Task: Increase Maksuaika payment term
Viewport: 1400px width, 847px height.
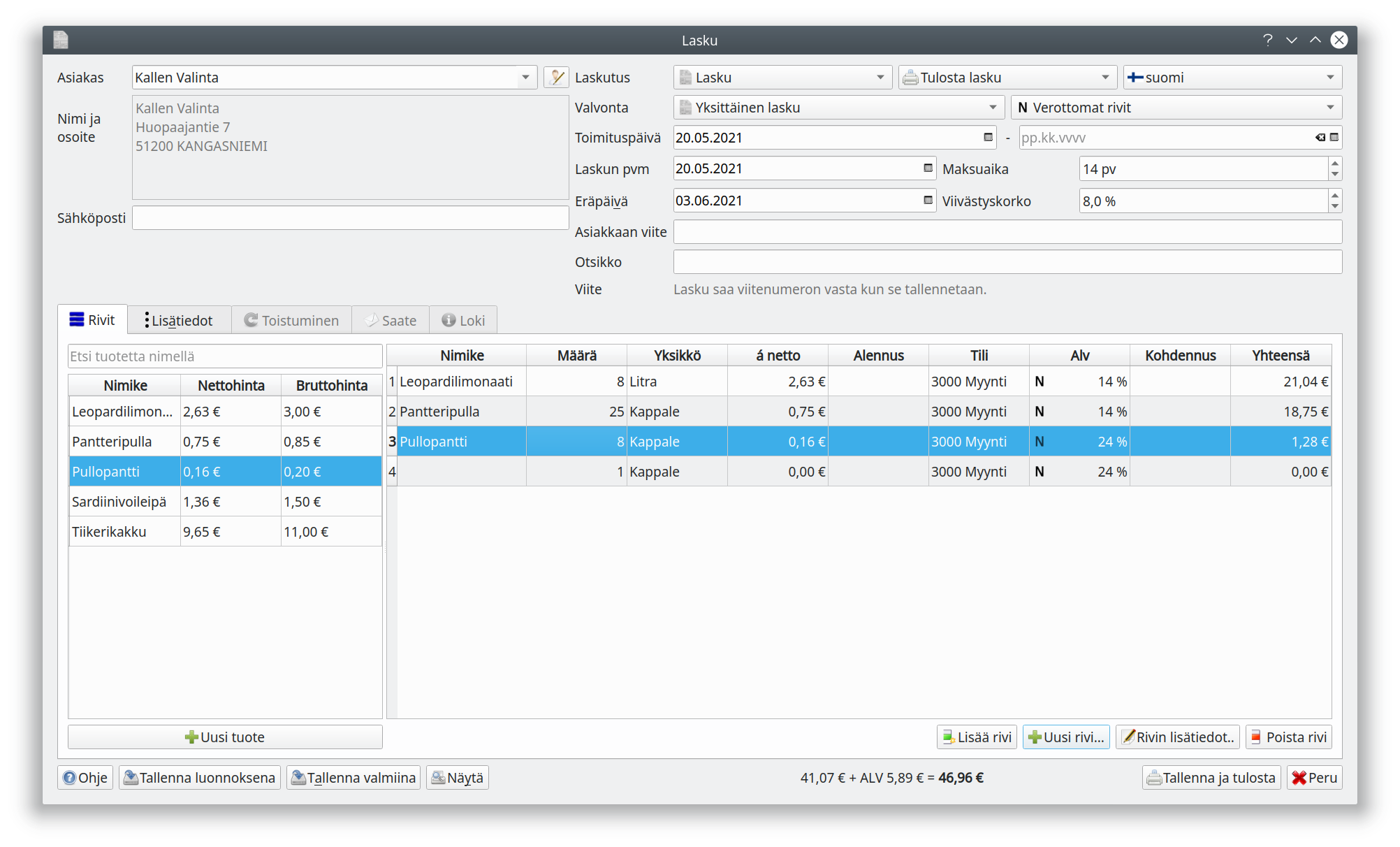Action: pos(1334,163)
